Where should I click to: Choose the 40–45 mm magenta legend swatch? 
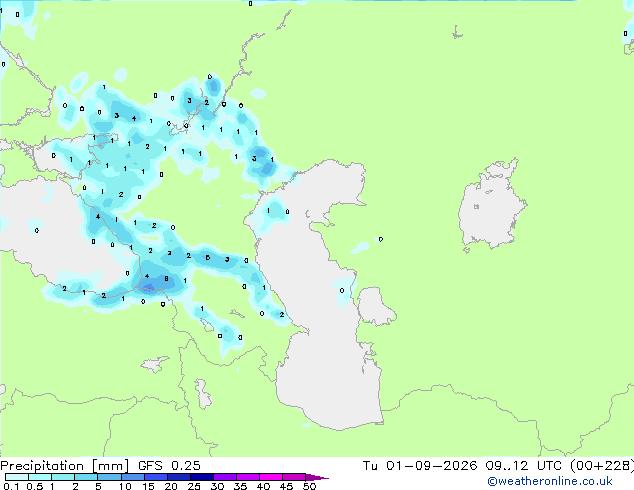pos(271,477)
